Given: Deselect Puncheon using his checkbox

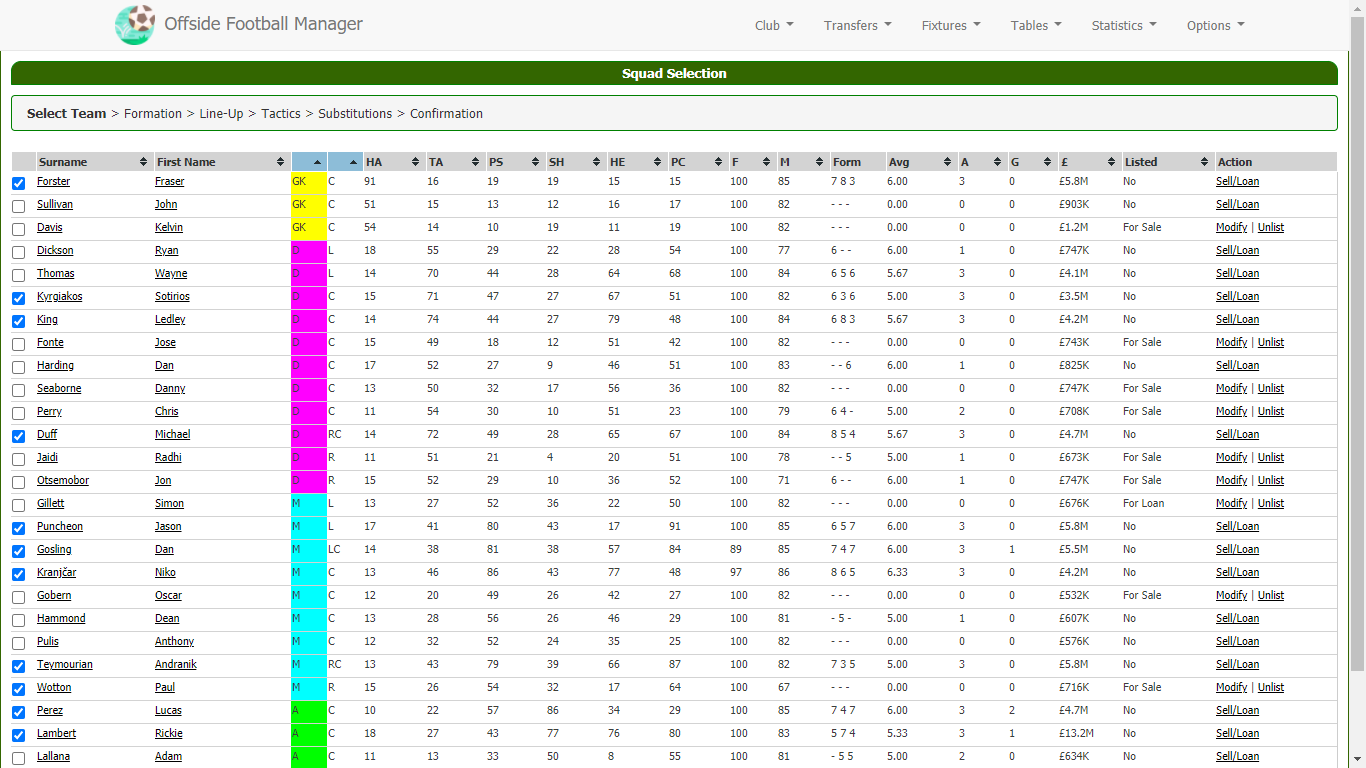Looking at the screenshot, I should click(19, 528).
